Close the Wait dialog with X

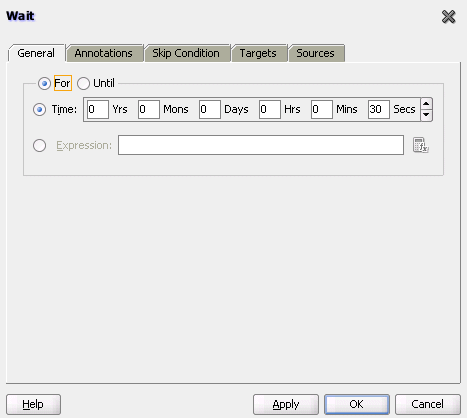tap(448, 17)
